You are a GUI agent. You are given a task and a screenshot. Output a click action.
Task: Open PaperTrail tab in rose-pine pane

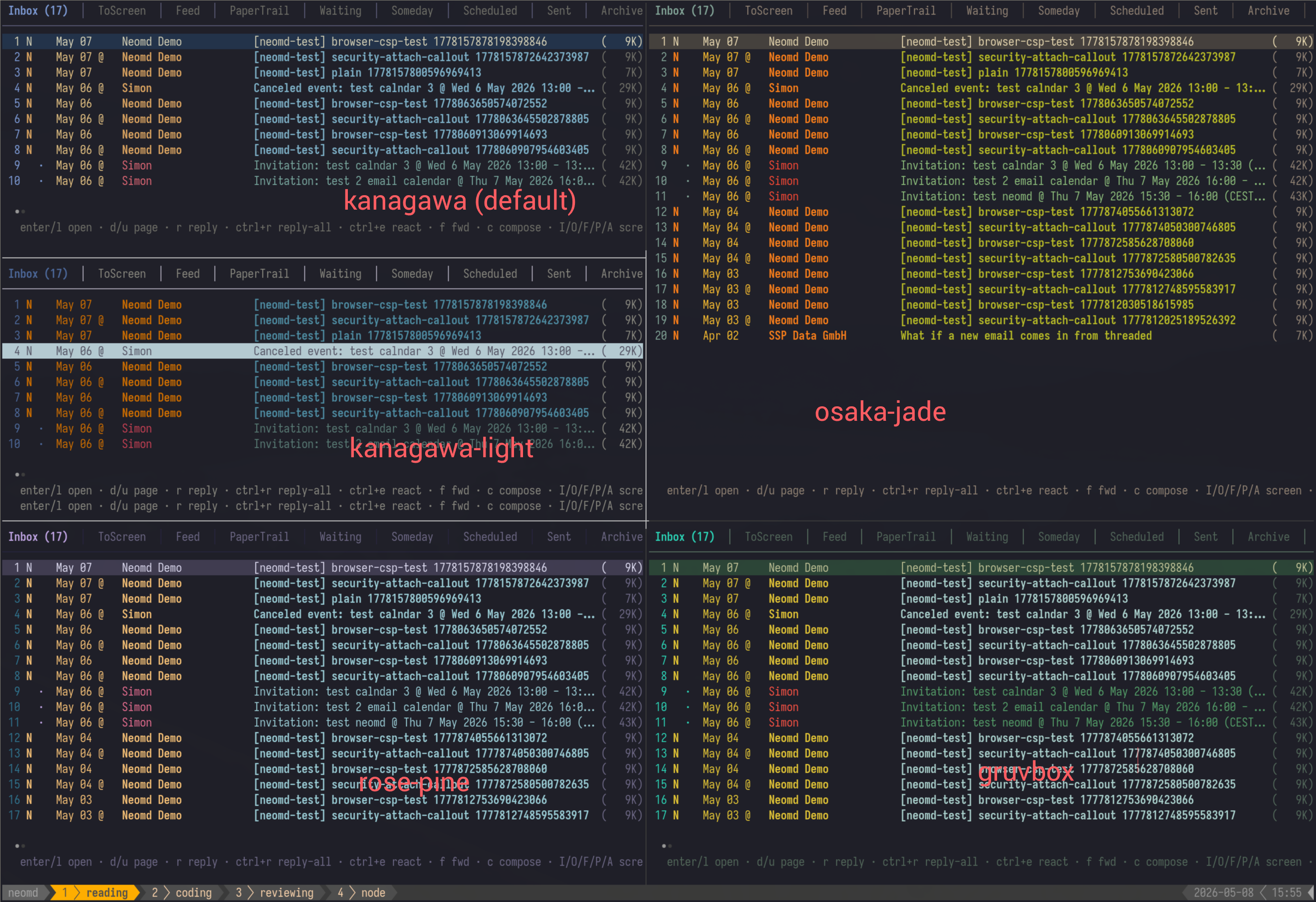[259, 537]
